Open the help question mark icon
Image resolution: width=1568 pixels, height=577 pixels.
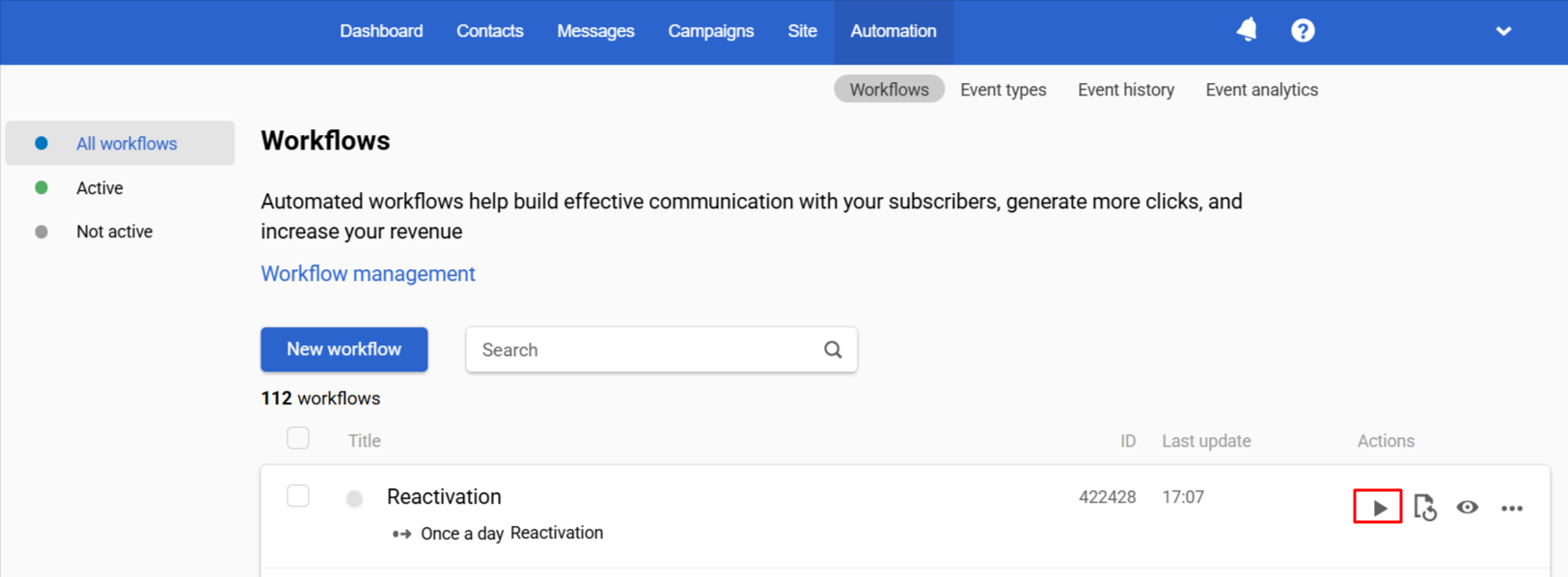(x=1303, y=31)
